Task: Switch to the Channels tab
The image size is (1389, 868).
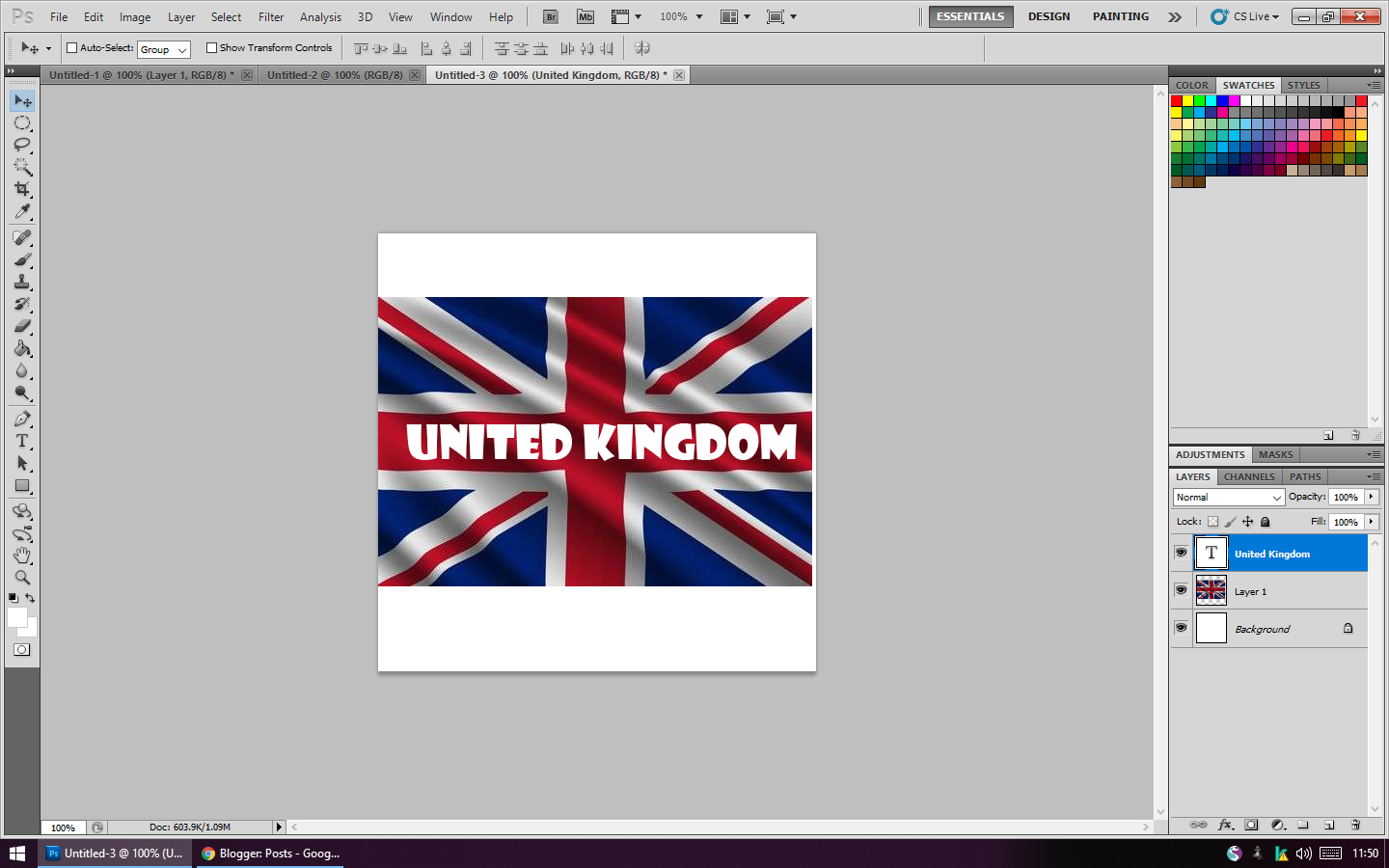Action: [x=1249, y=476]
